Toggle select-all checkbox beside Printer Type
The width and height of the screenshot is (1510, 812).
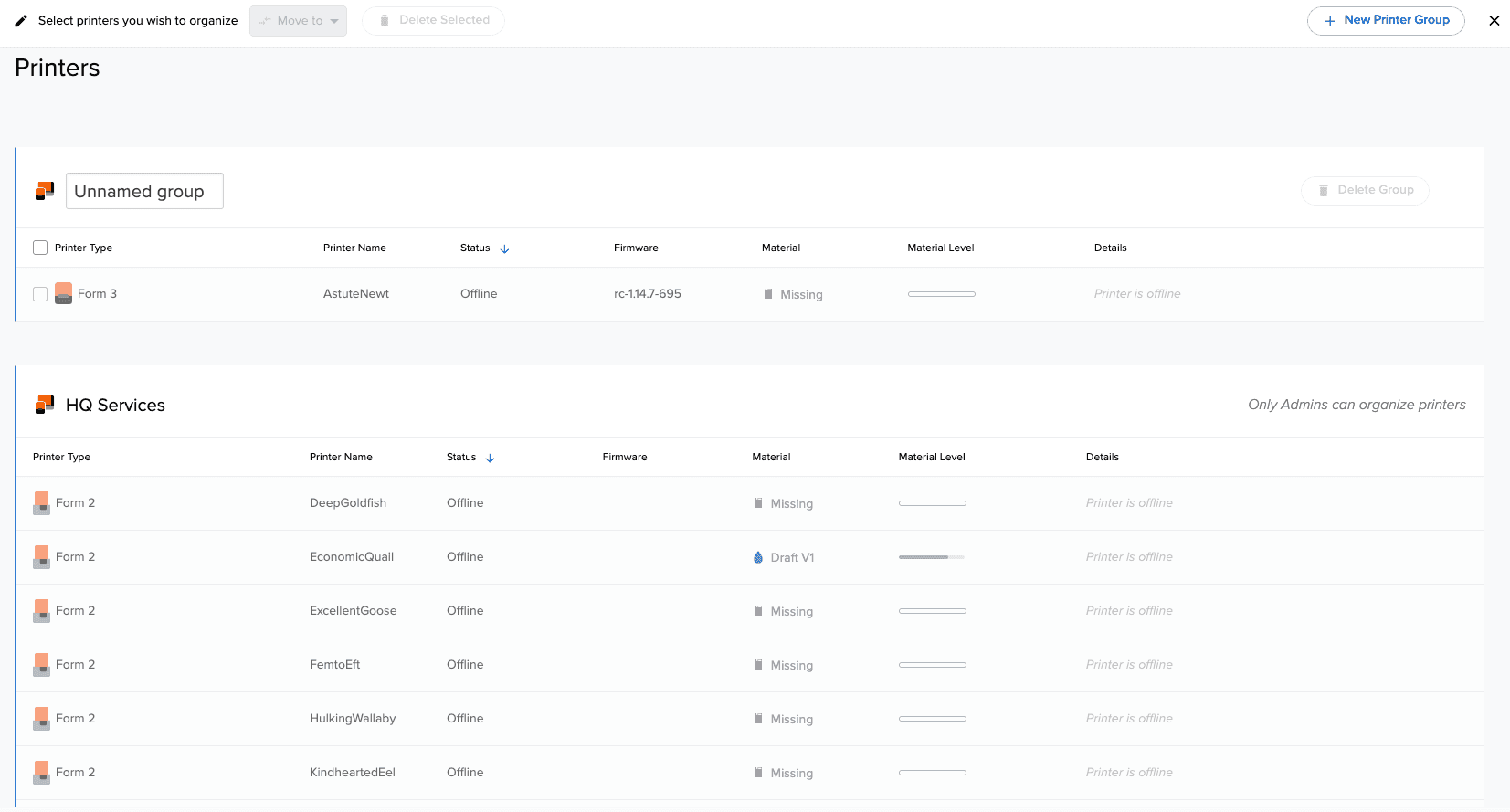click(x=40, y=248)
